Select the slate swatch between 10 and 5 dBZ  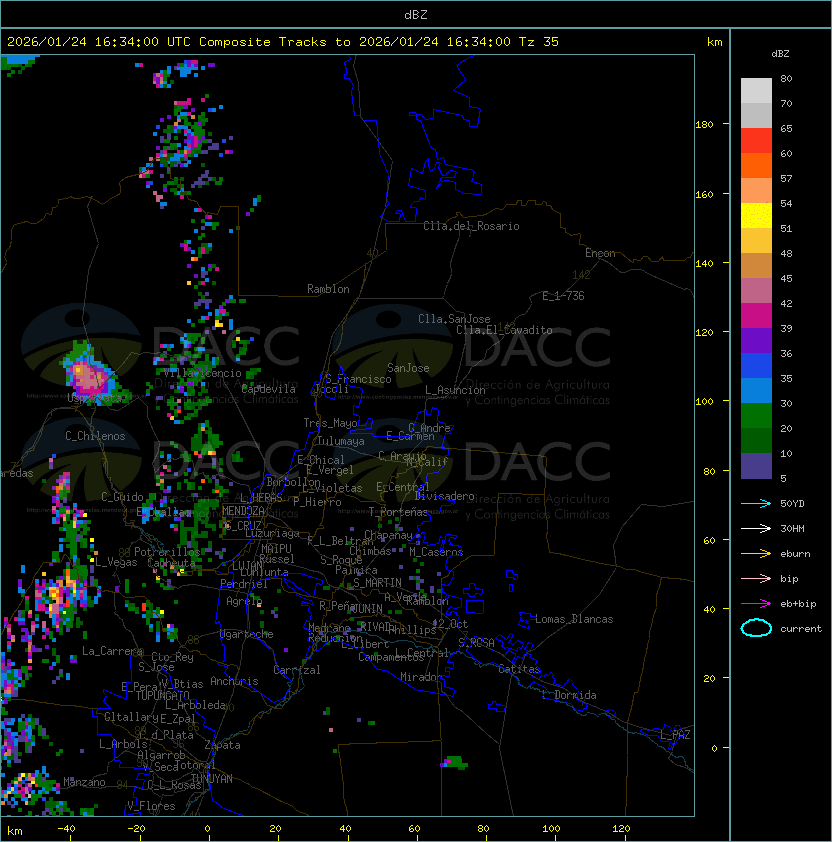pyautogui.click(x=756, y=466)
